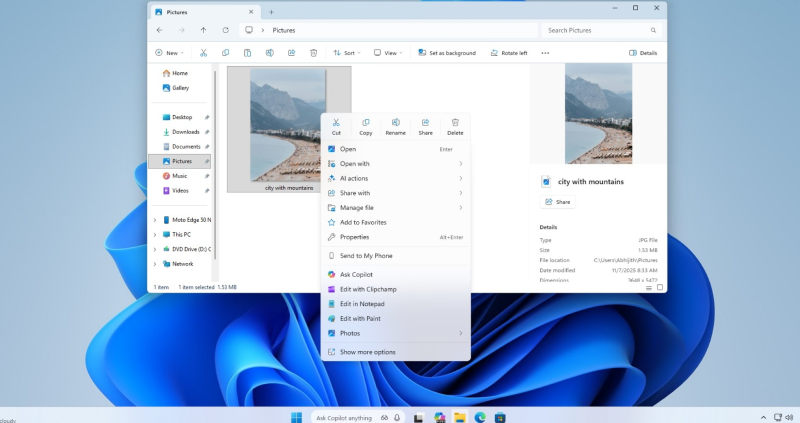Open the Sort dropdown in toolbar

click(x=346, y=53)
